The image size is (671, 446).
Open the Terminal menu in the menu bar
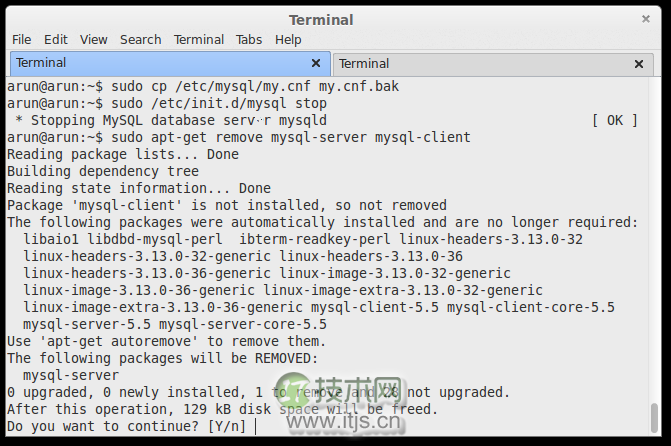pyautogui.click(x=198, y=39)
